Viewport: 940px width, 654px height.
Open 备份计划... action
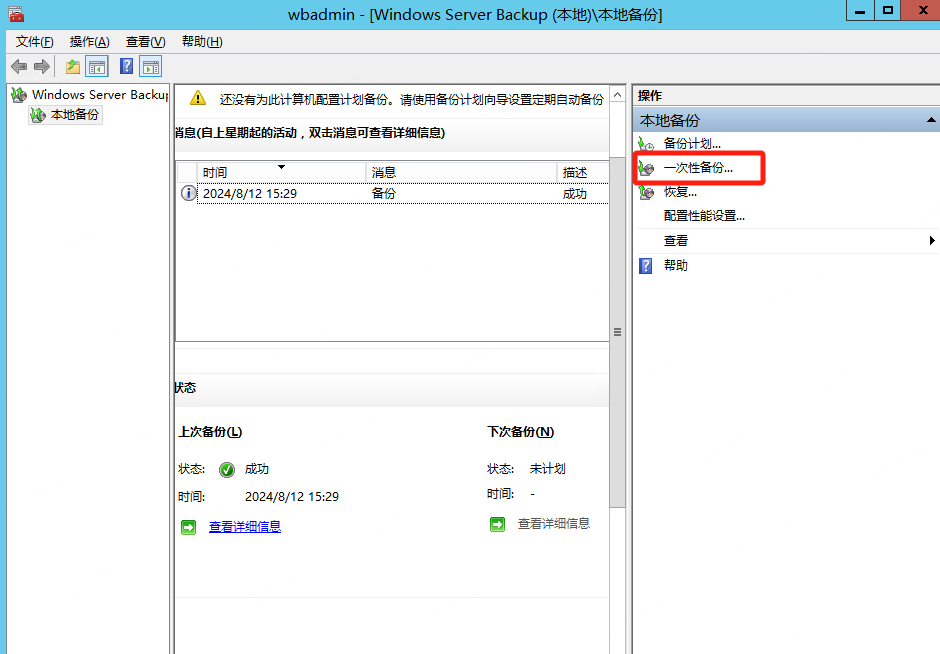pyautogui.click(x=692, y=144)
